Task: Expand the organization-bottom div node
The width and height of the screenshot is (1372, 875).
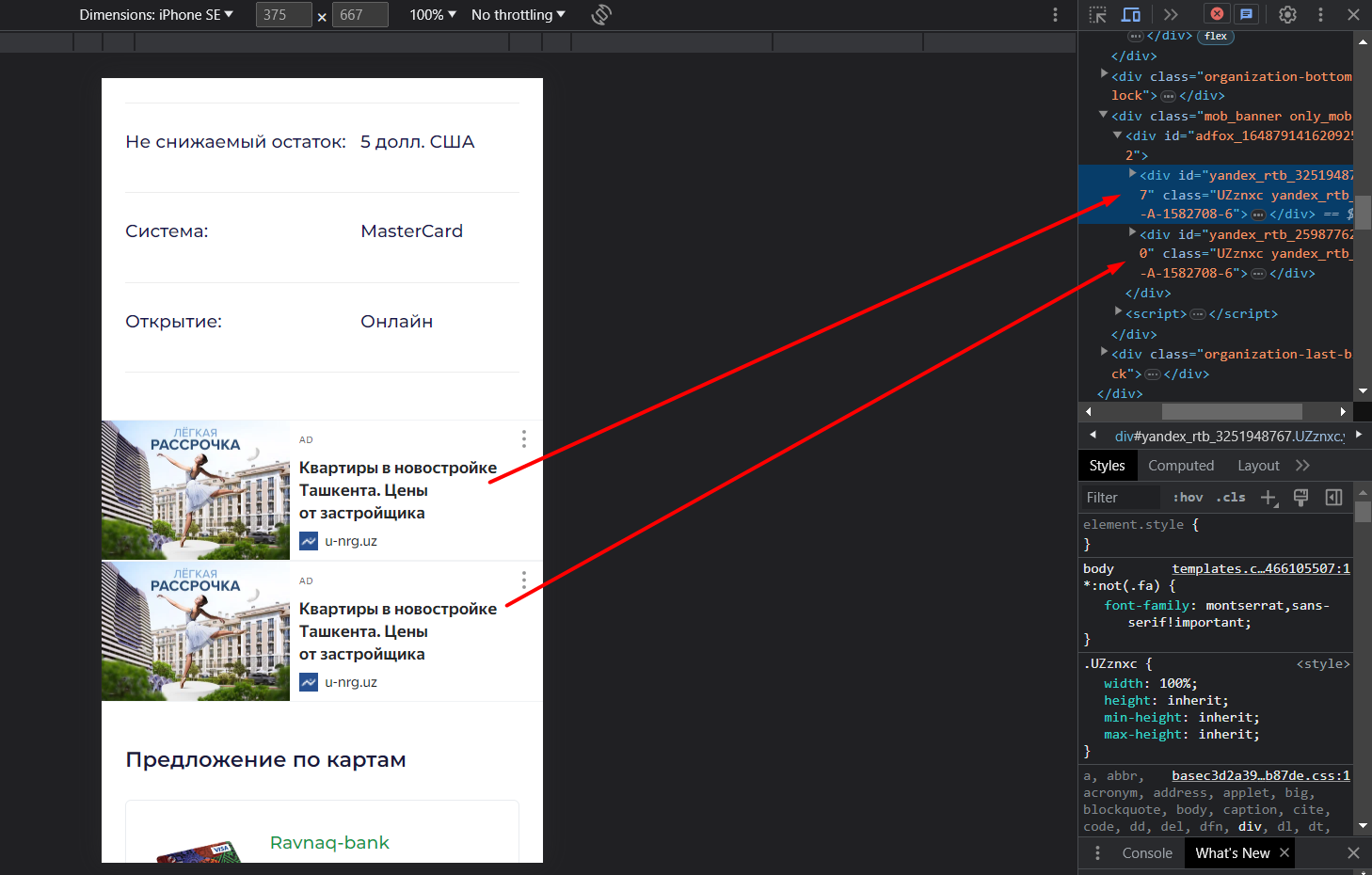Action: 1104,73
